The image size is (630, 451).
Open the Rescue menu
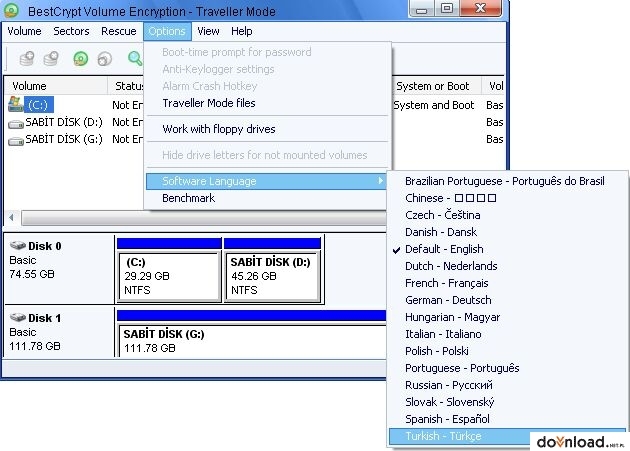pos(119,31)
